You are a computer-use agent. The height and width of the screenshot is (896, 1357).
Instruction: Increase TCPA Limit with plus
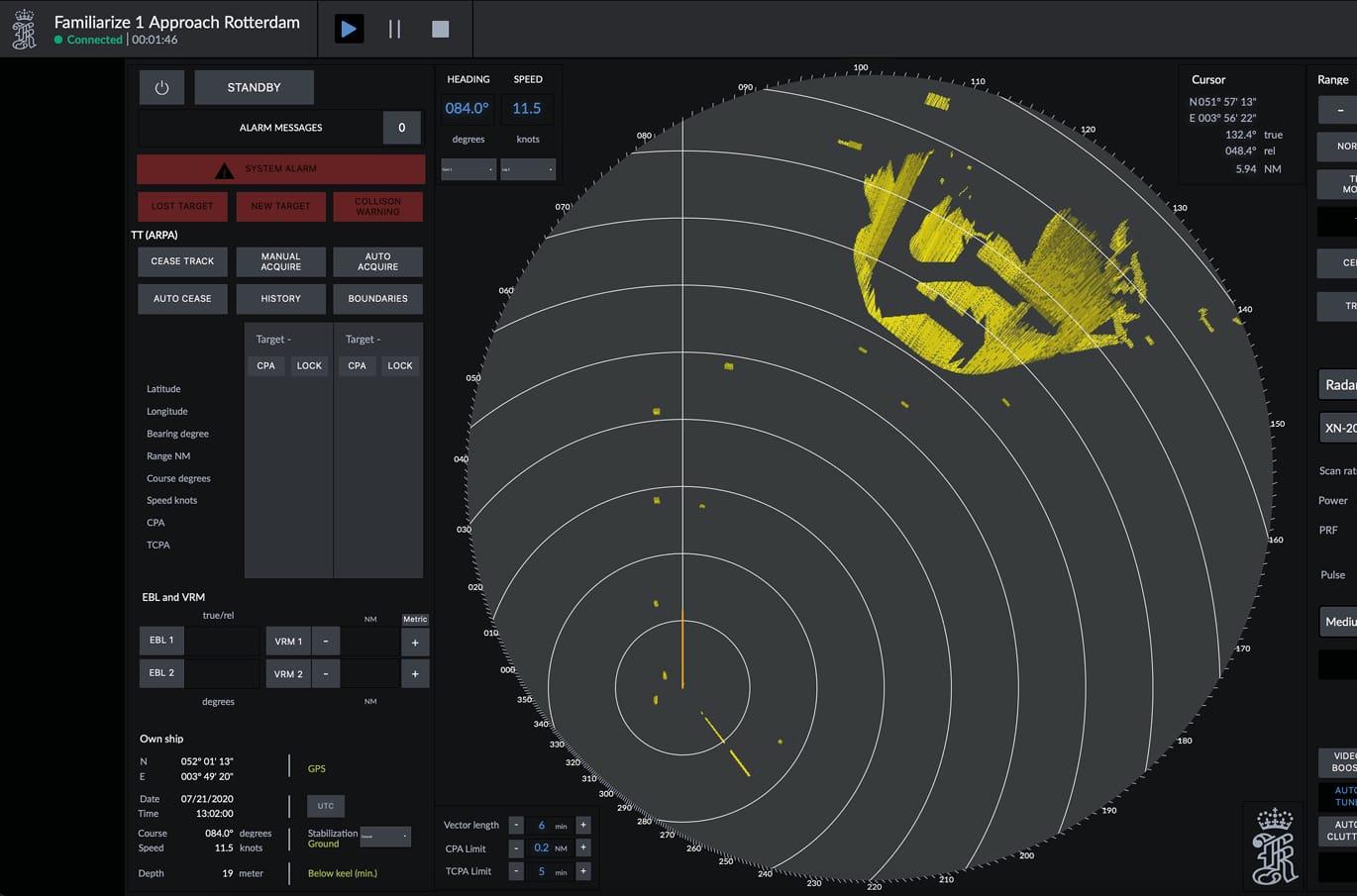[583, 871]
